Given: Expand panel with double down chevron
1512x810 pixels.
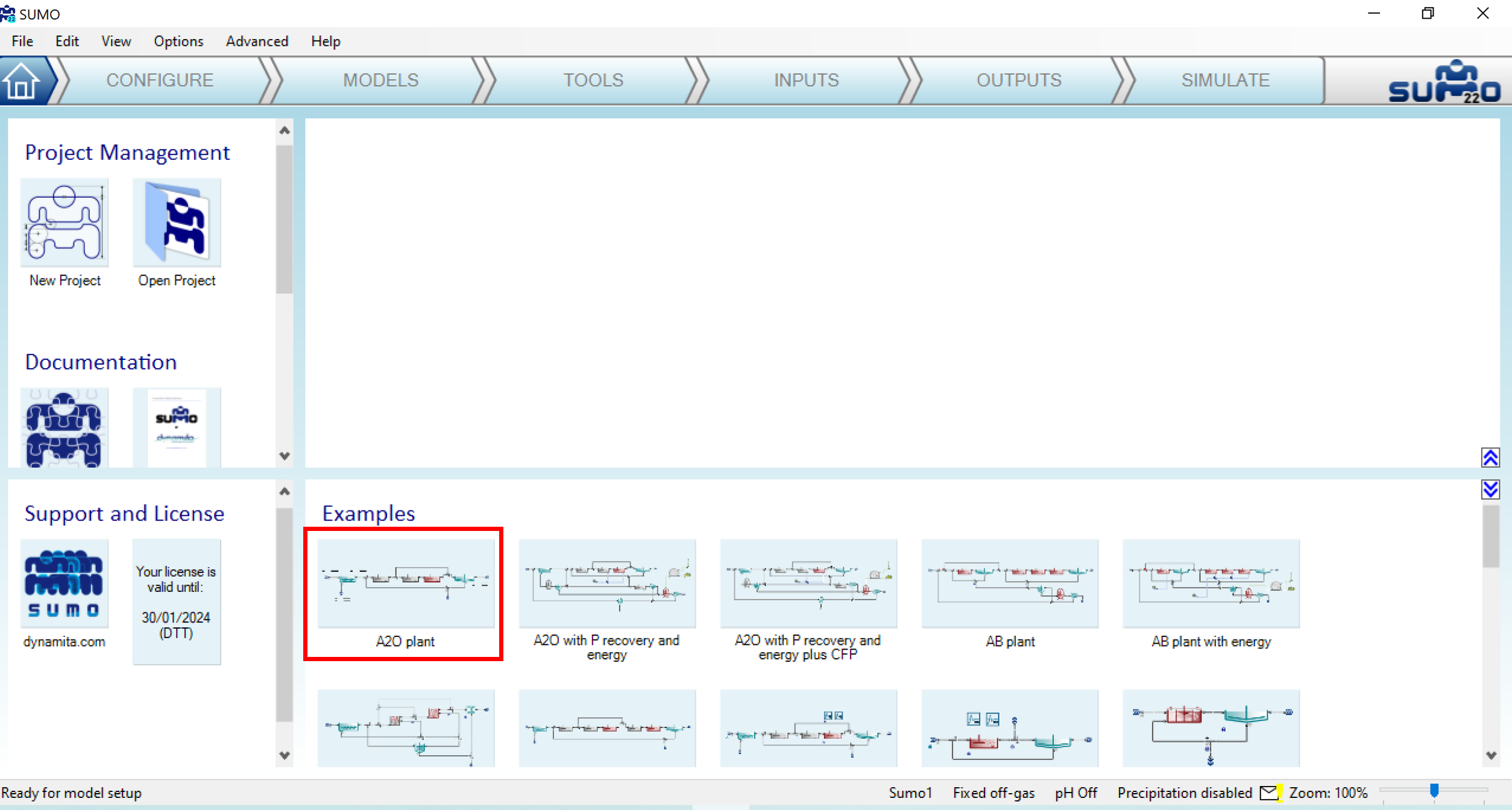Looking at the screenshot, I should (1490, 489).
